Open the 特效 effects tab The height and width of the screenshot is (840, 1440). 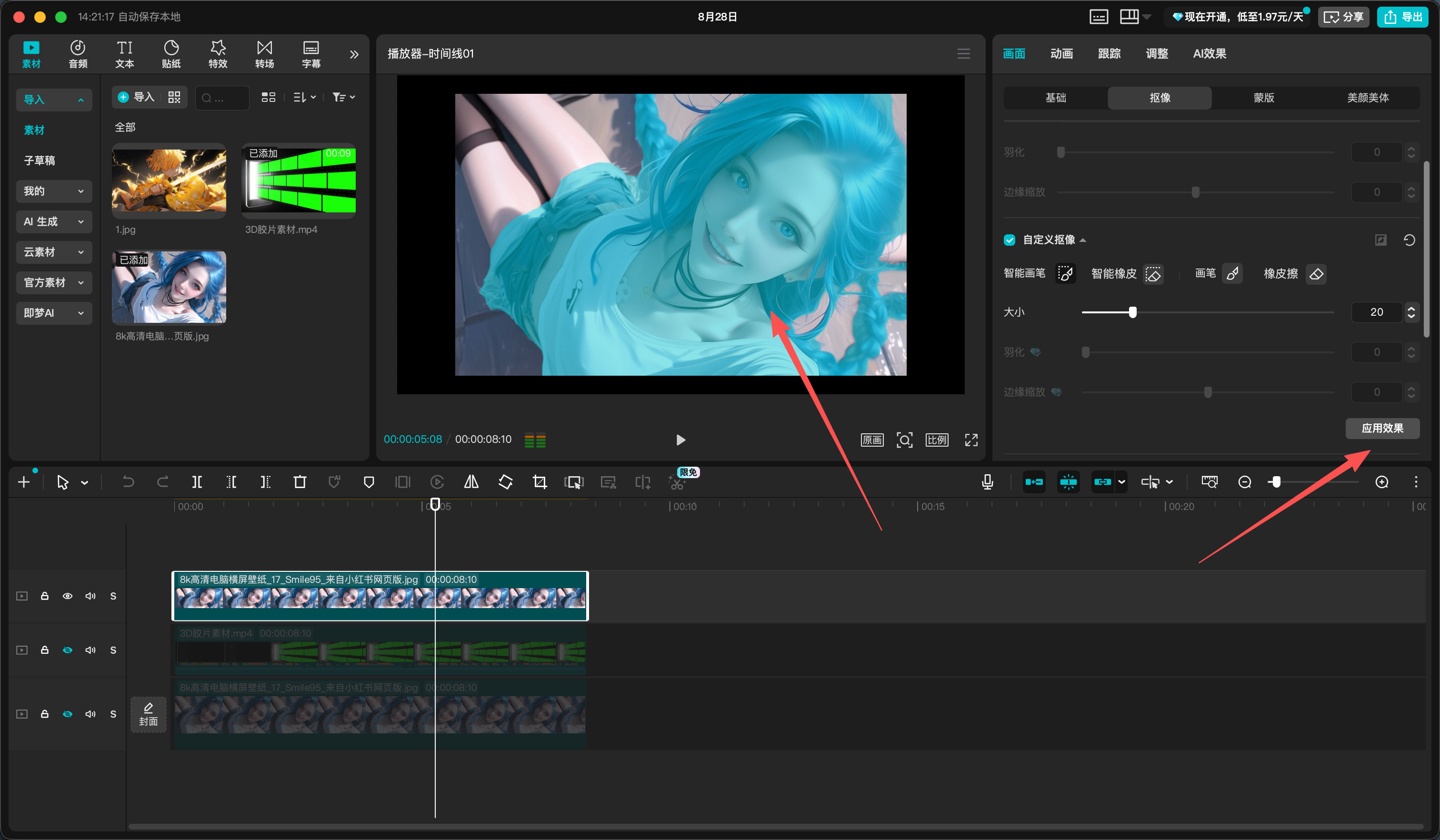(218, 54)
